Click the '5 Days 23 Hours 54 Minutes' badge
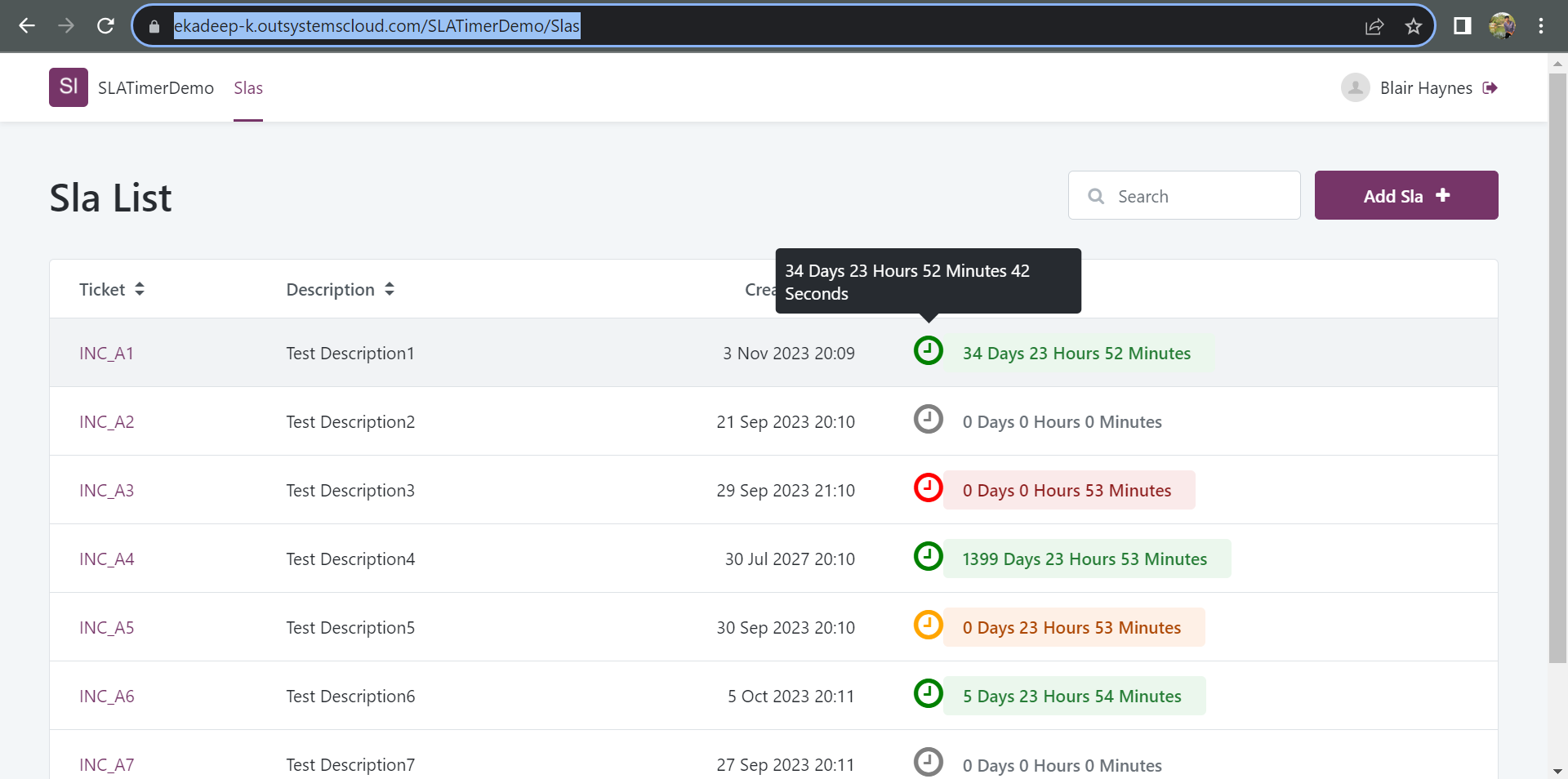The image size is (1568, 779). pos(1074,696)
